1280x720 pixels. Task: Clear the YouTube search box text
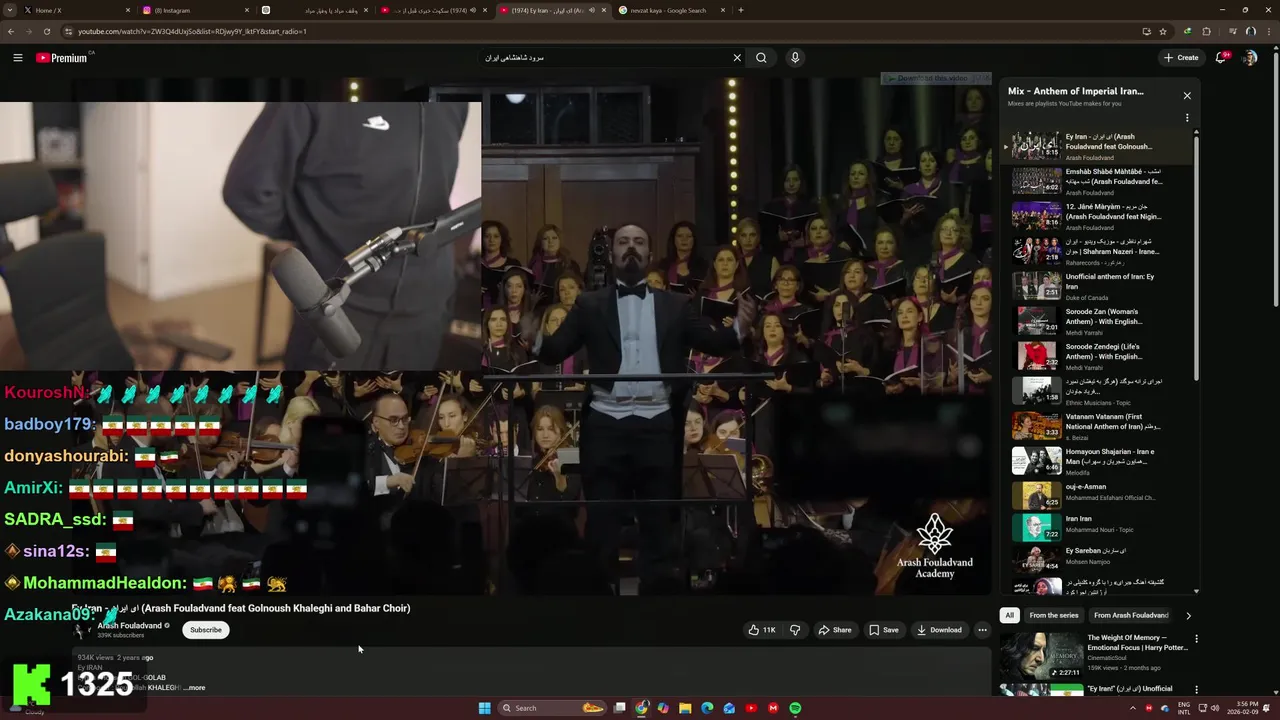pyautogui.click(x=737, y=58)
